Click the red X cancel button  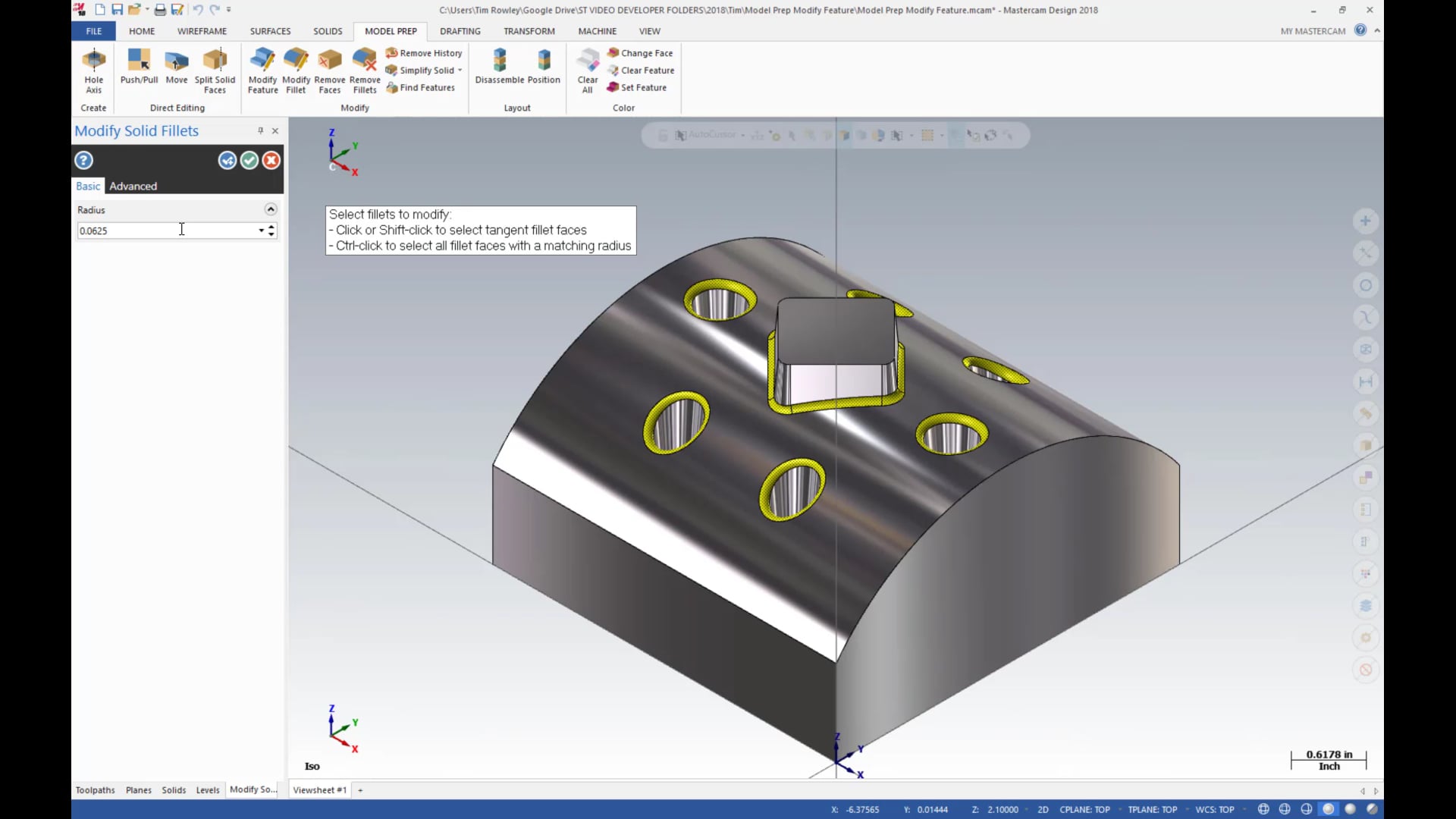coord(271,160)
